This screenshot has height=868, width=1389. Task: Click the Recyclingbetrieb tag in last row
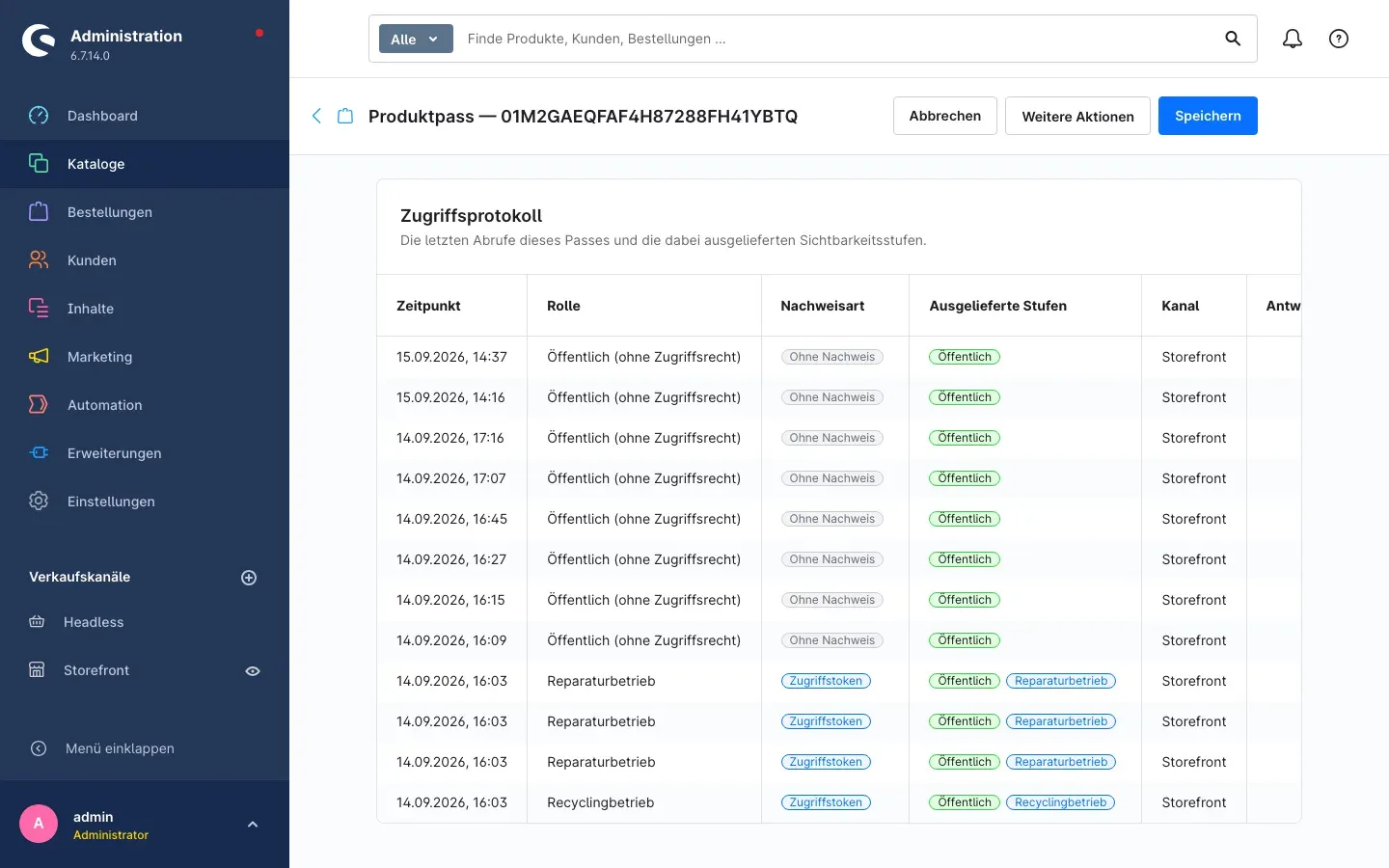[x=1060, y=802]
